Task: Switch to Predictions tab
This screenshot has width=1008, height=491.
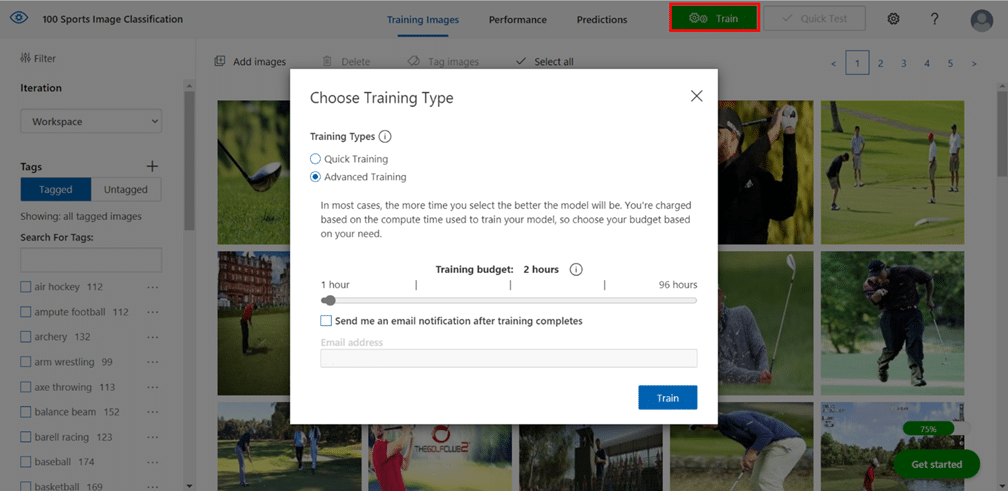Action: pyautogui.click(x=602, y=19)
